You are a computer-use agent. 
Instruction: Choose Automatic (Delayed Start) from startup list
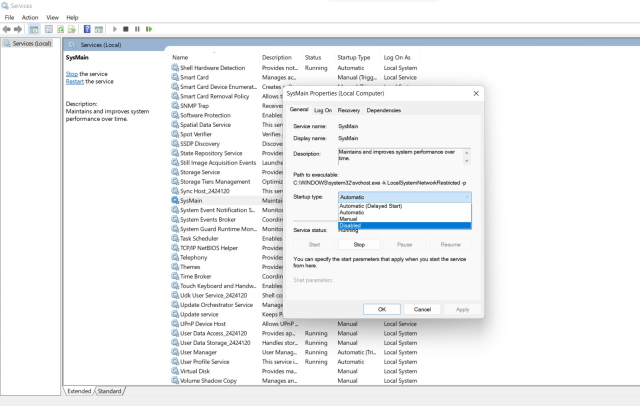tap(404, 206)
